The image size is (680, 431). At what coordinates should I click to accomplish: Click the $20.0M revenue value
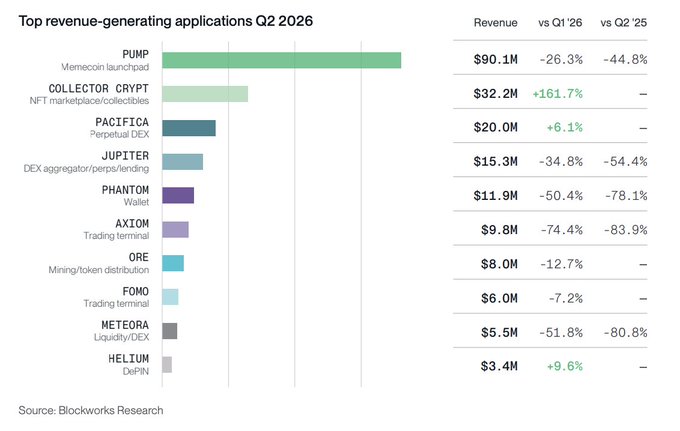495,127
